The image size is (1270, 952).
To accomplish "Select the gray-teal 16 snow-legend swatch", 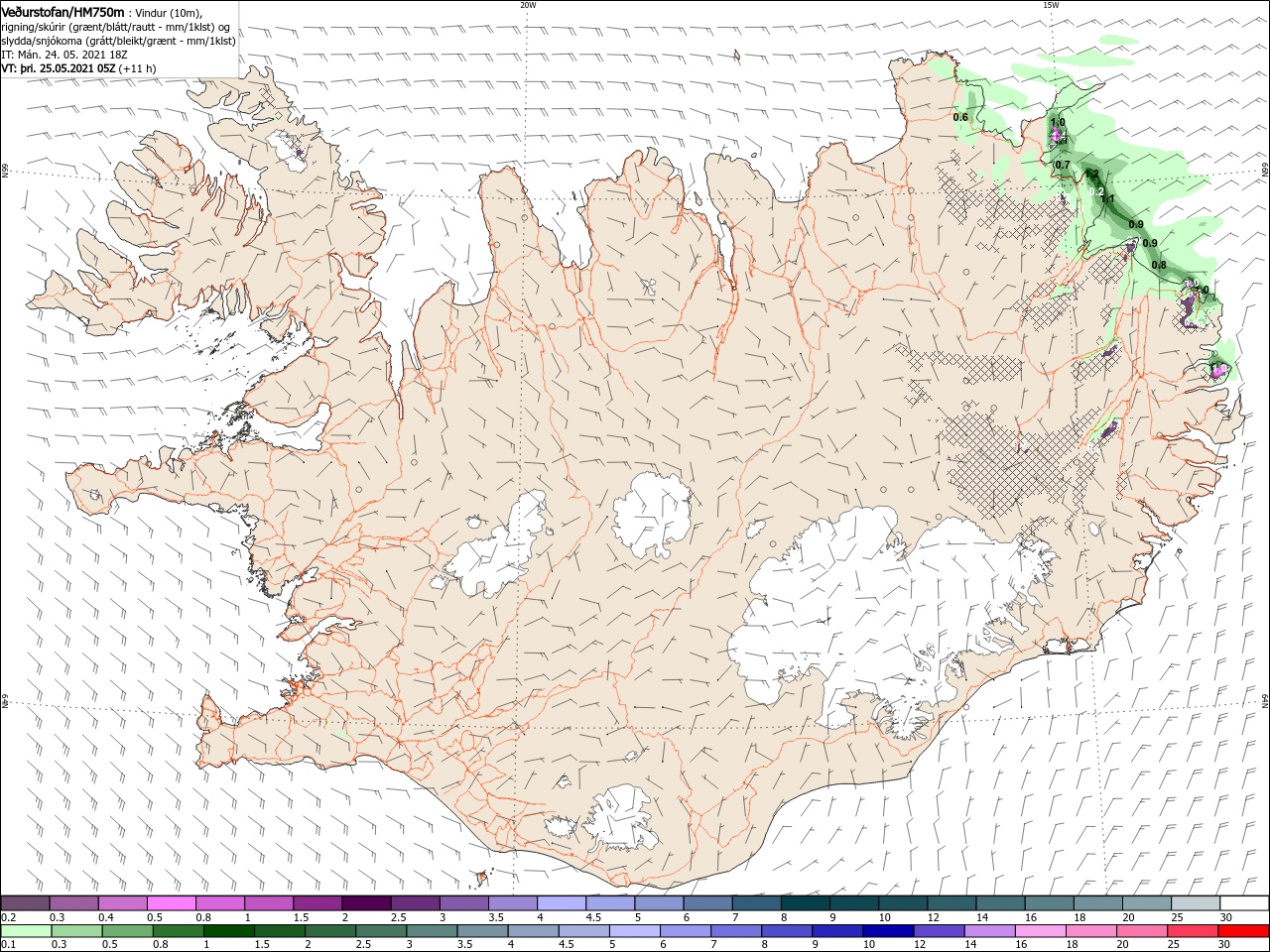I will [1048, 903].
